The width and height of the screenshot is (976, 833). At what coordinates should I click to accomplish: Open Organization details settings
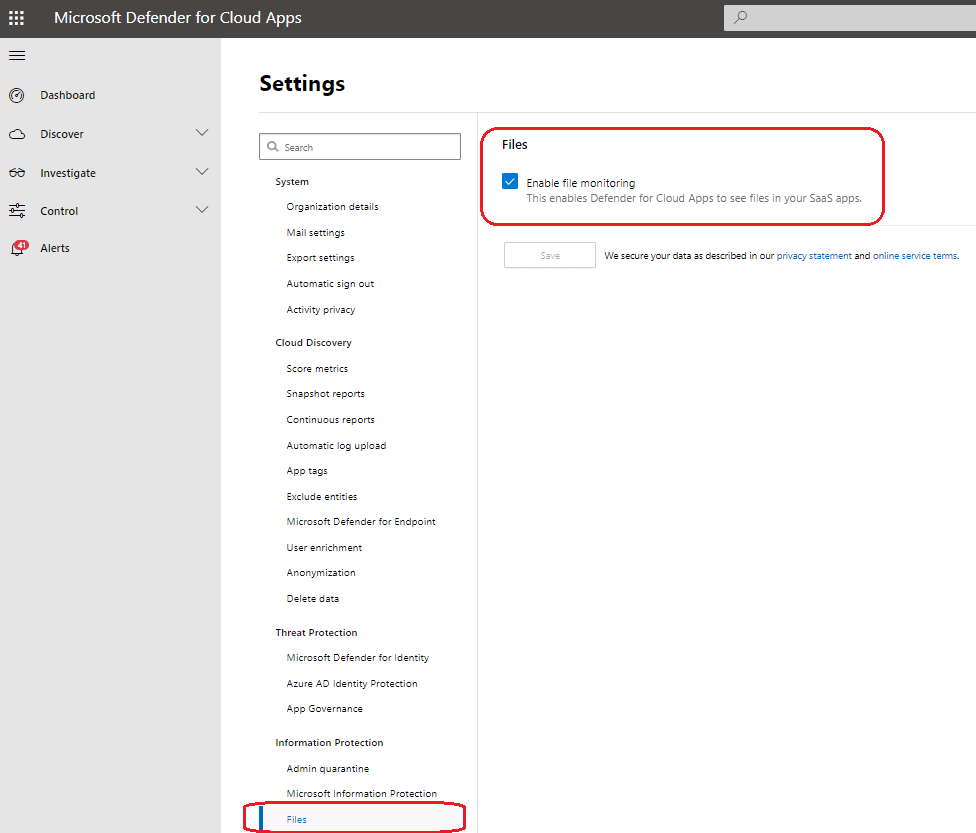[x=332, y=207]
